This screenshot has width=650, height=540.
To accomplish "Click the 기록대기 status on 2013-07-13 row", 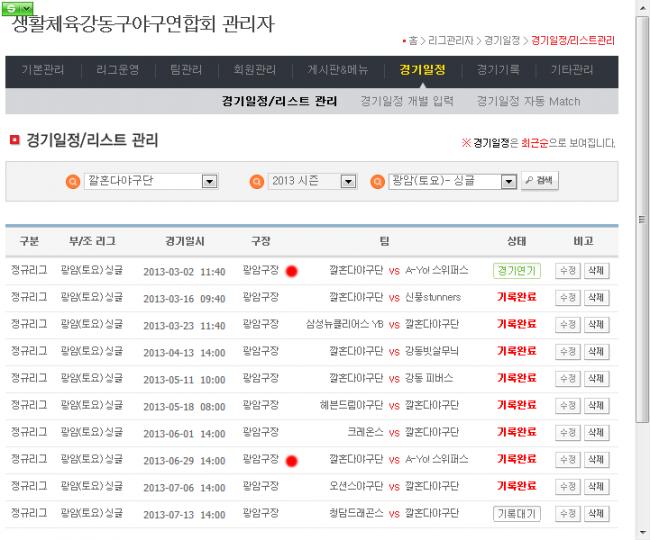I will tap(517, 514).
